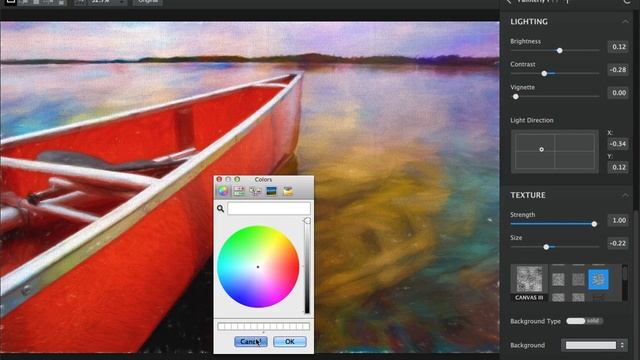Switch to the crayons picker tab
The height and width of the screenshot is (360, 640).
tap(288, 191)
